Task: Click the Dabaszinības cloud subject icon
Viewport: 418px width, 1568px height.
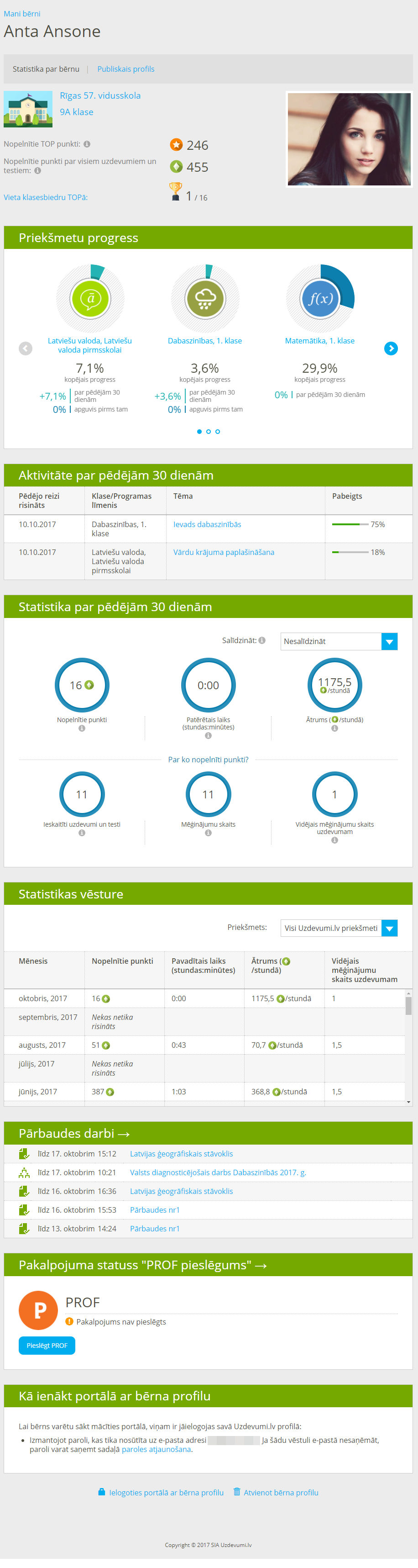Action: click(205, 298)
